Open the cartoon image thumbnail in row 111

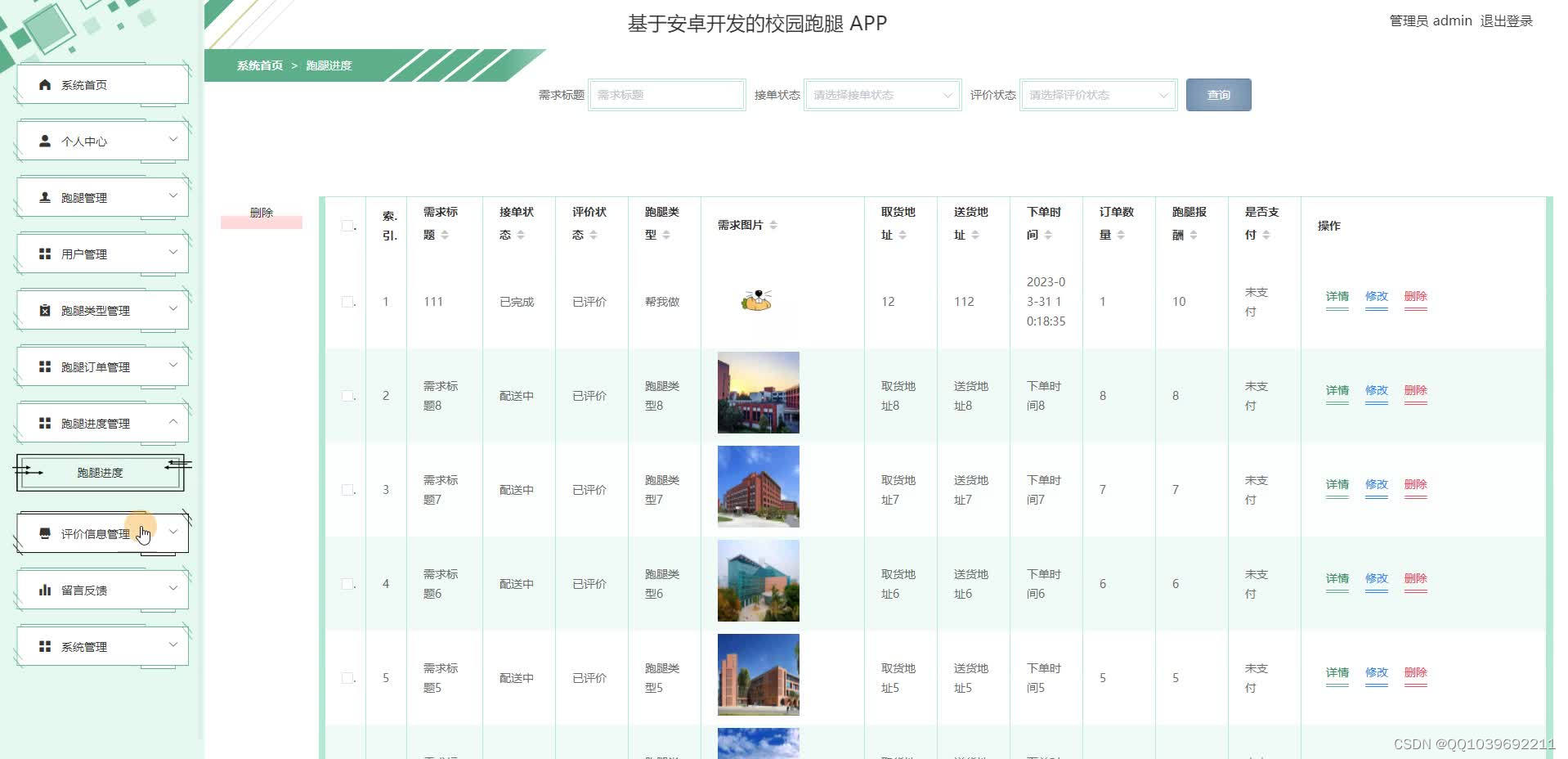click(x=757, y=300)
